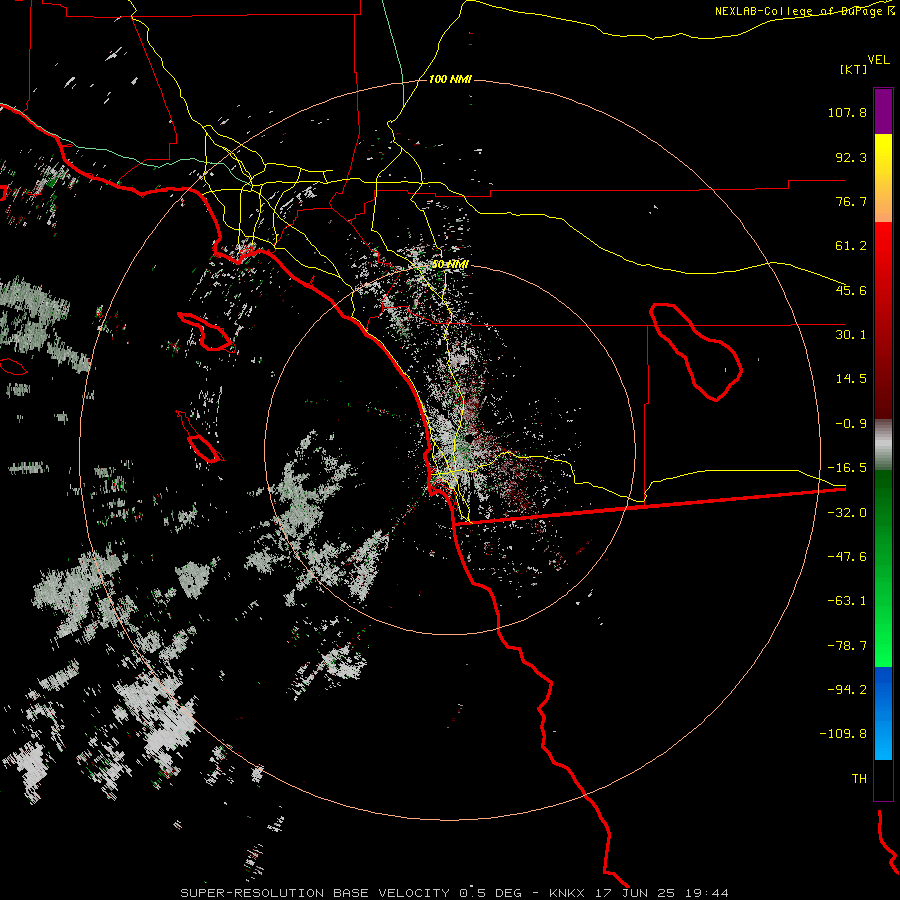Image resolution: width=900 pixels, height=900 pixels.
Task: Click the TH legend label
Action: 859,779
